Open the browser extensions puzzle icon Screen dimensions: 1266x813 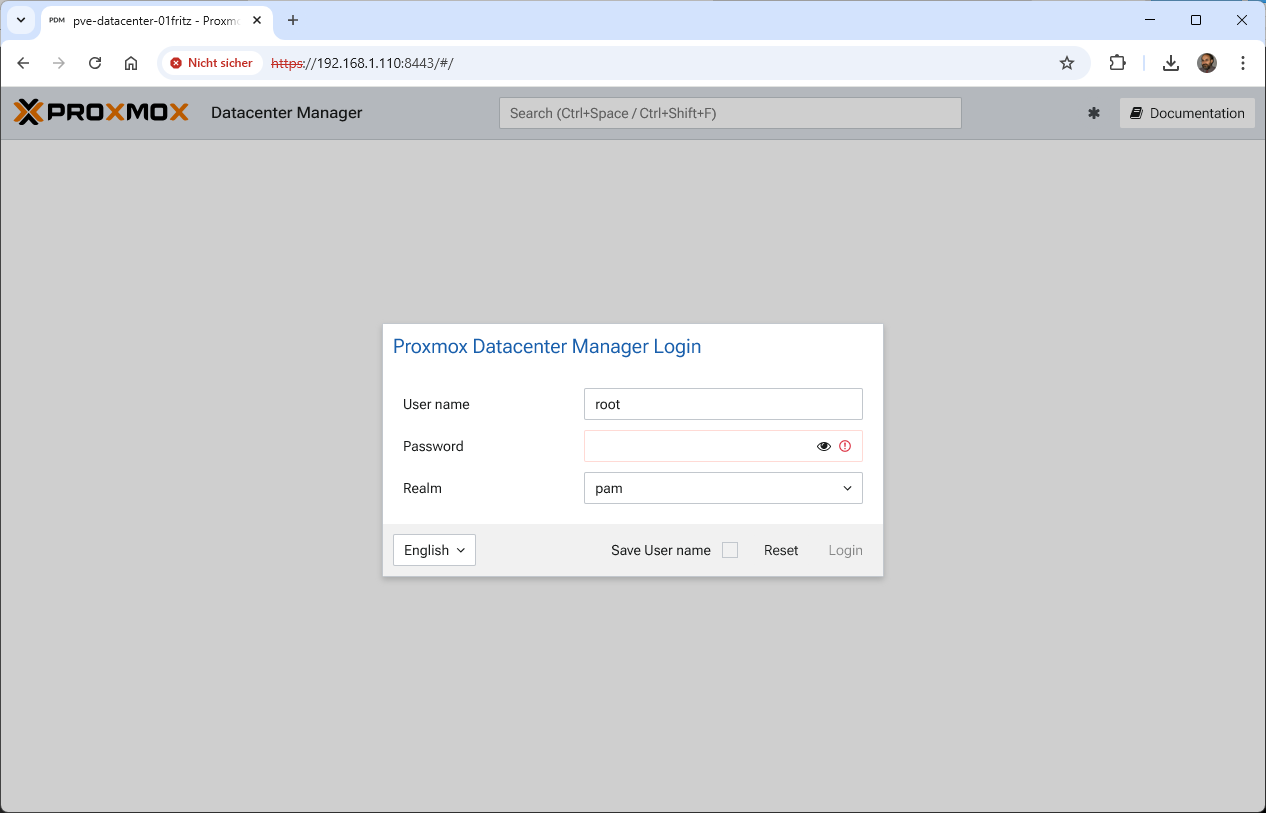coord(1117,63)
